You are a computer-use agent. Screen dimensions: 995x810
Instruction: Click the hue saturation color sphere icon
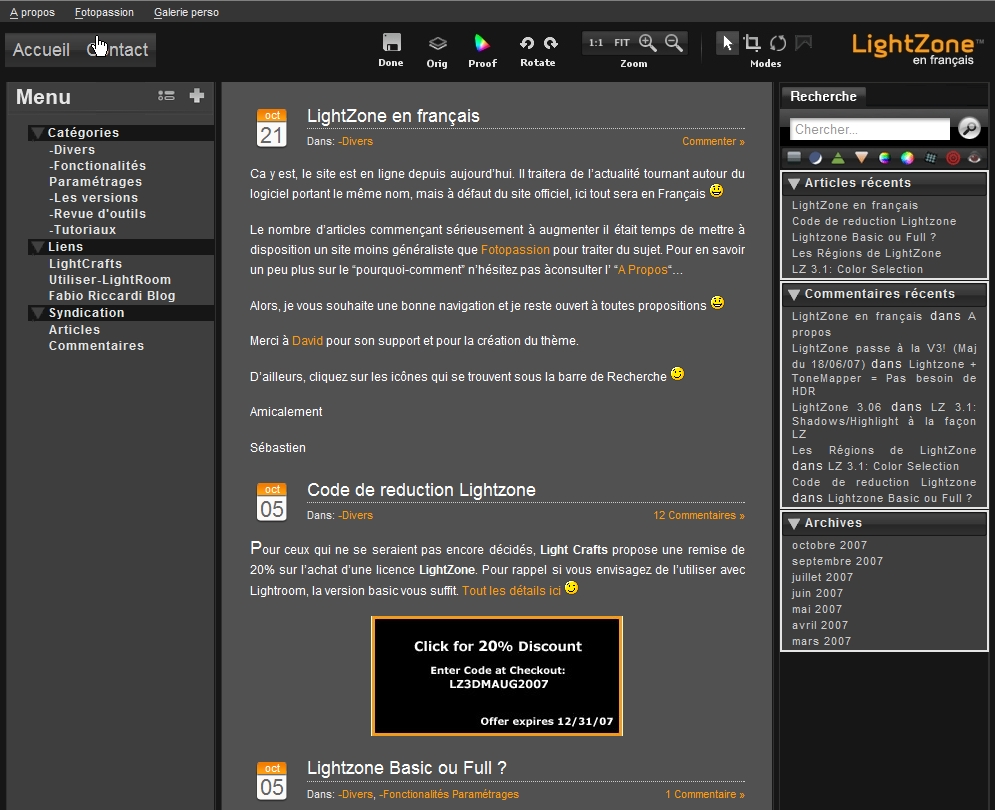[884, 158]
